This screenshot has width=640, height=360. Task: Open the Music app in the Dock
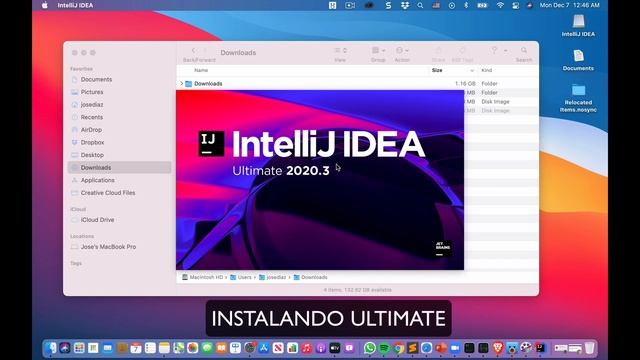click(307, 348)
